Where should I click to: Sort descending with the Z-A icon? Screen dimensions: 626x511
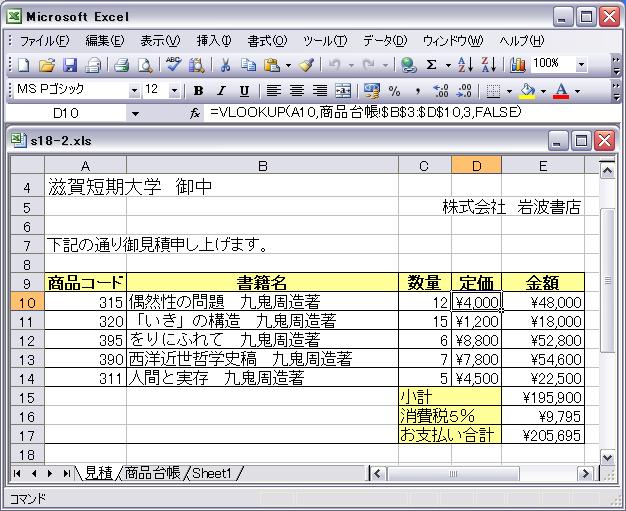(489, 65)
